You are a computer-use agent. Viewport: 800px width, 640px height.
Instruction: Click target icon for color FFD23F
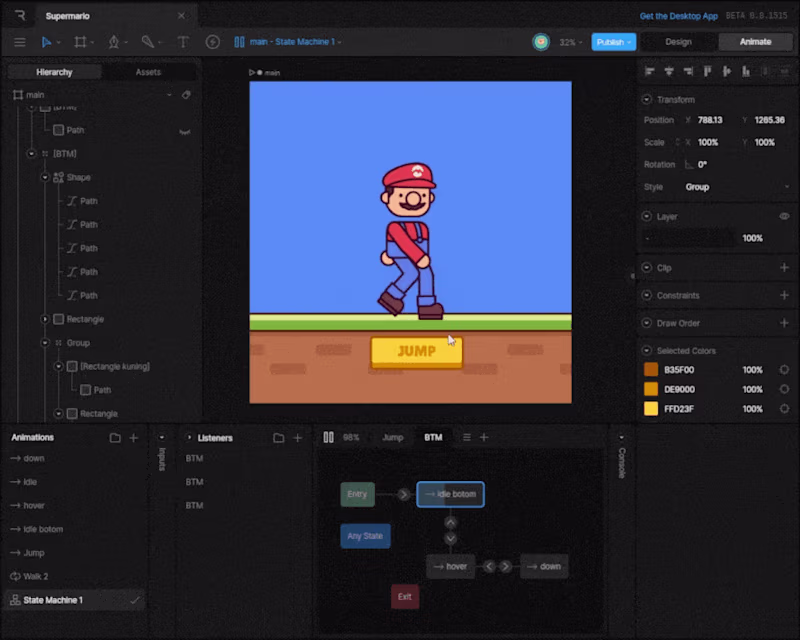[784, 409]
